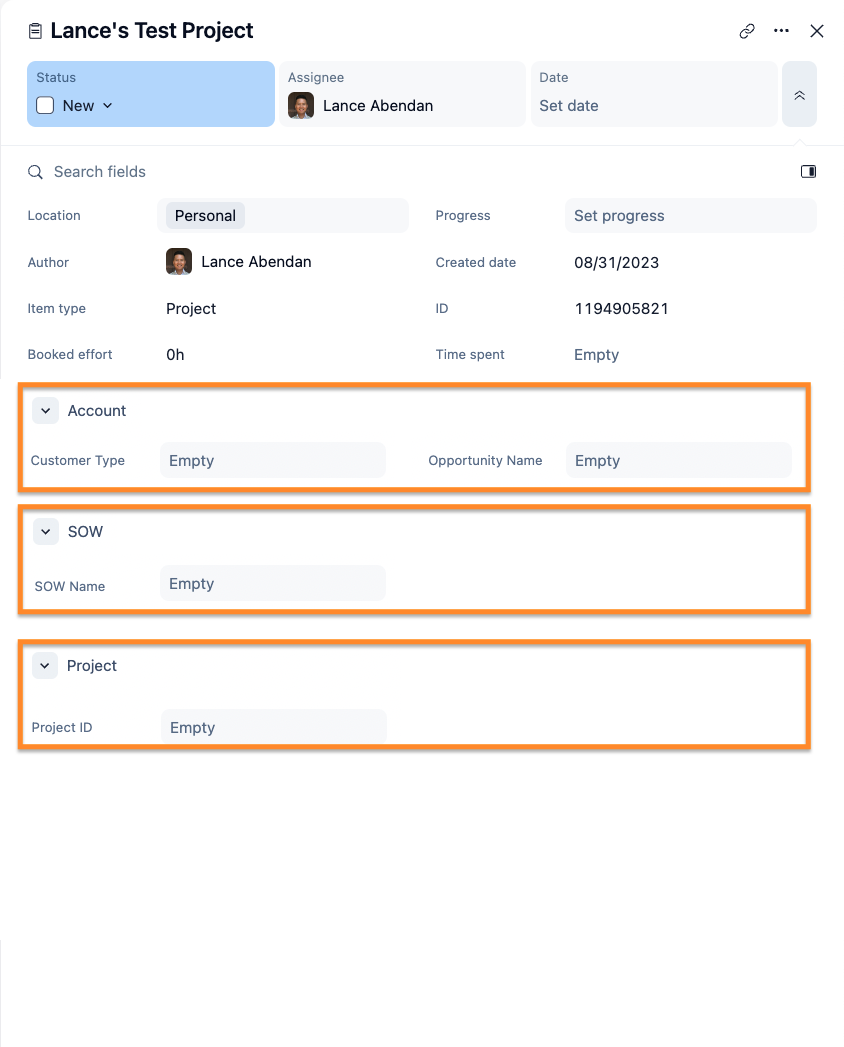Collapse the header fields with double chevron
Screen dimensions: 844x1047
(x=799, y=95)
